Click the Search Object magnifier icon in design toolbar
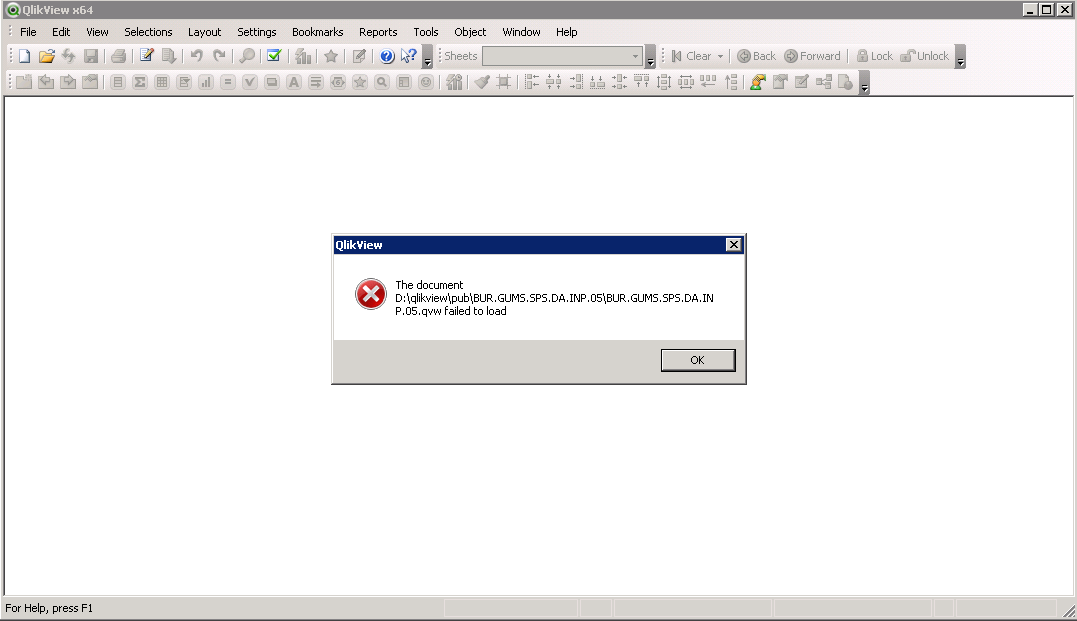Viewport: 1077px width, 621px height. click(382, 82)
